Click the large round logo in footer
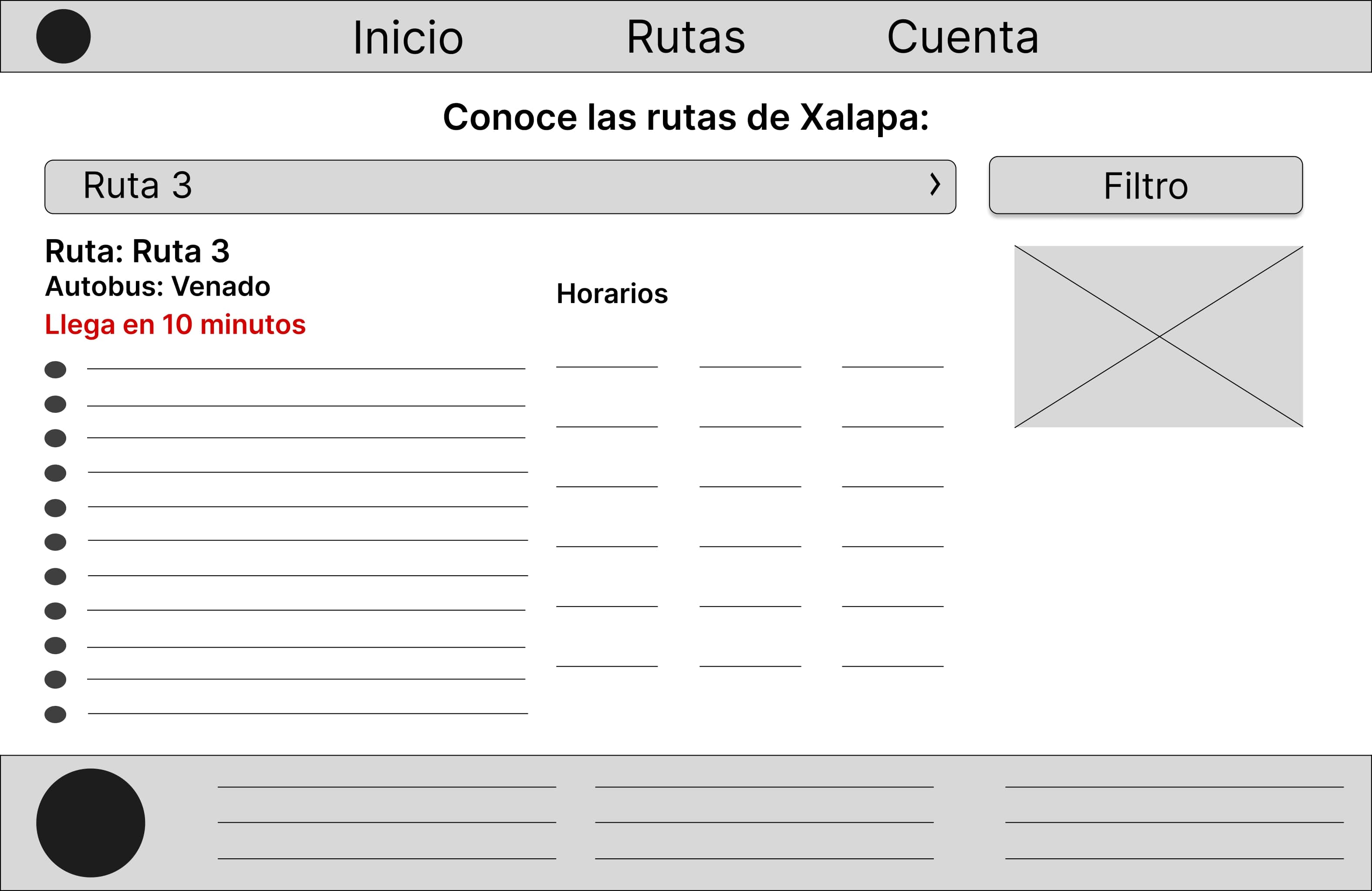1372x891 pixels. click(91, 823)
